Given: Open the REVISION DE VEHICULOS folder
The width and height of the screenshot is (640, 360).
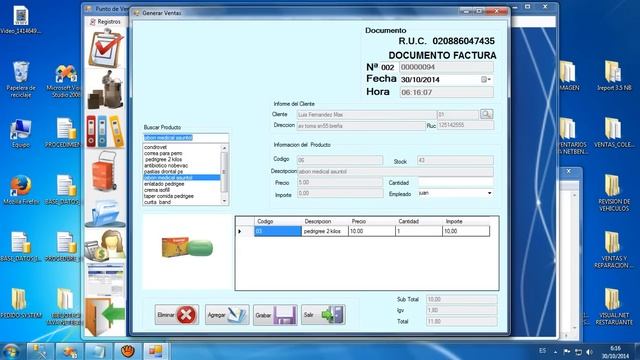Looking at the screenshot, I should 613,193.
